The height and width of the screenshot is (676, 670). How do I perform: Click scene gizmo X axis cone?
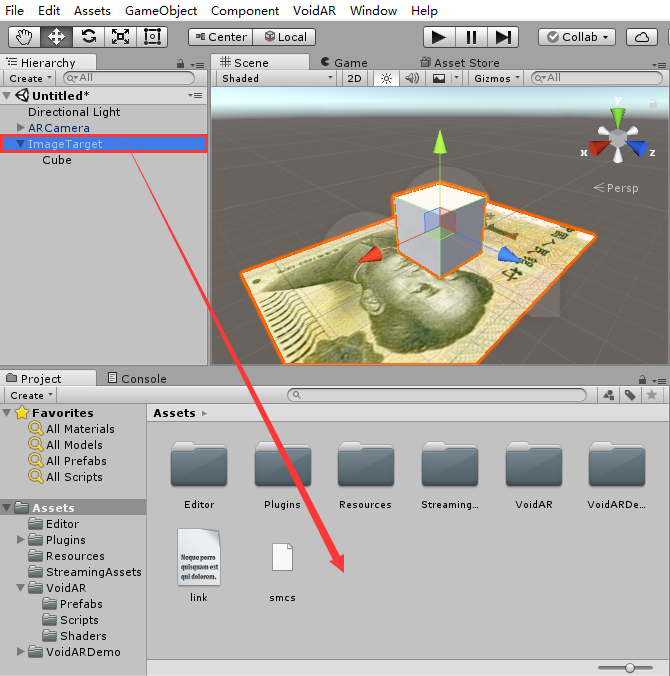pos(598,147)
